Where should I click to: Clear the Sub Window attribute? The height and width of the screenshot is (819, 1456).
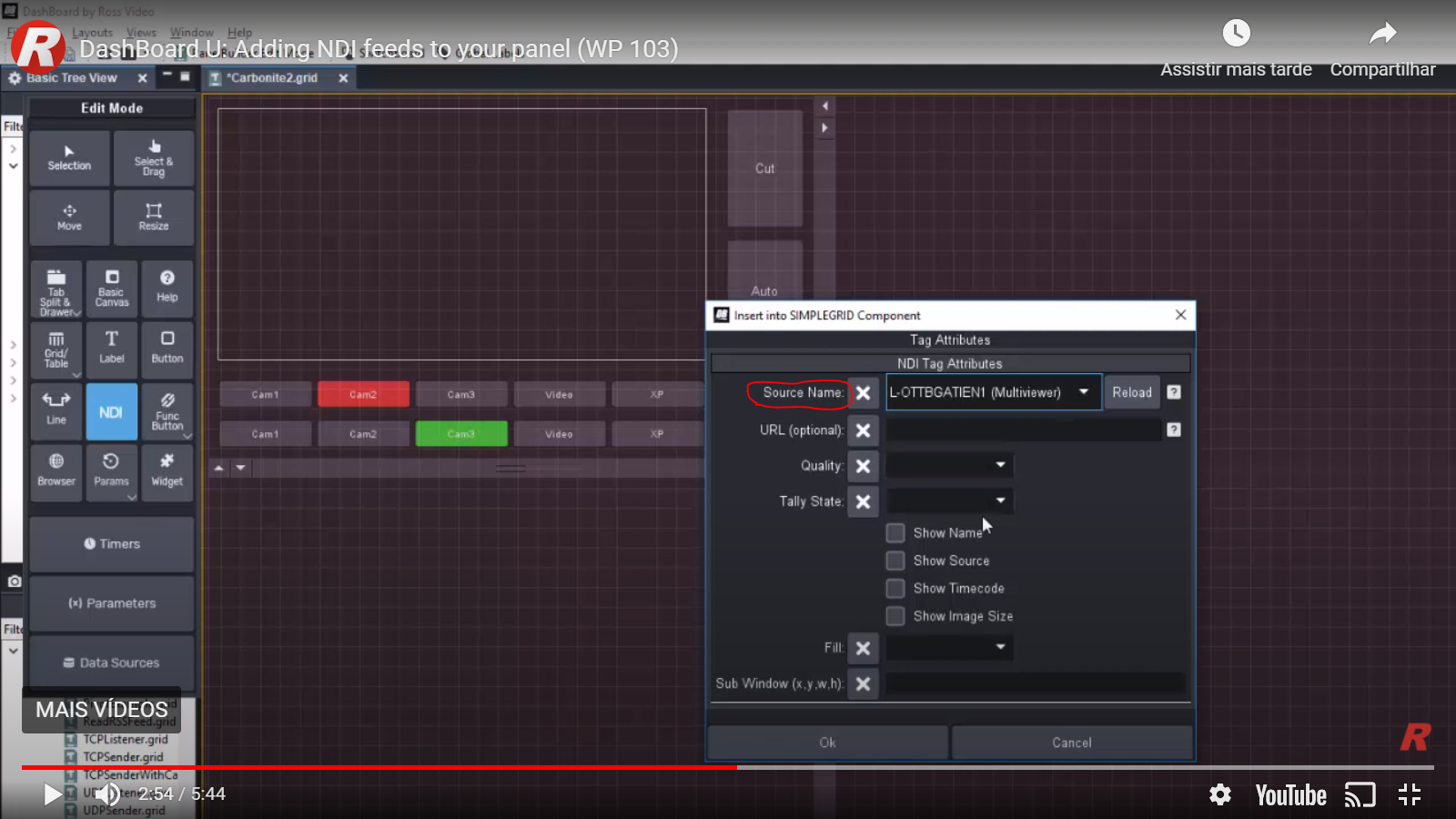863,683
